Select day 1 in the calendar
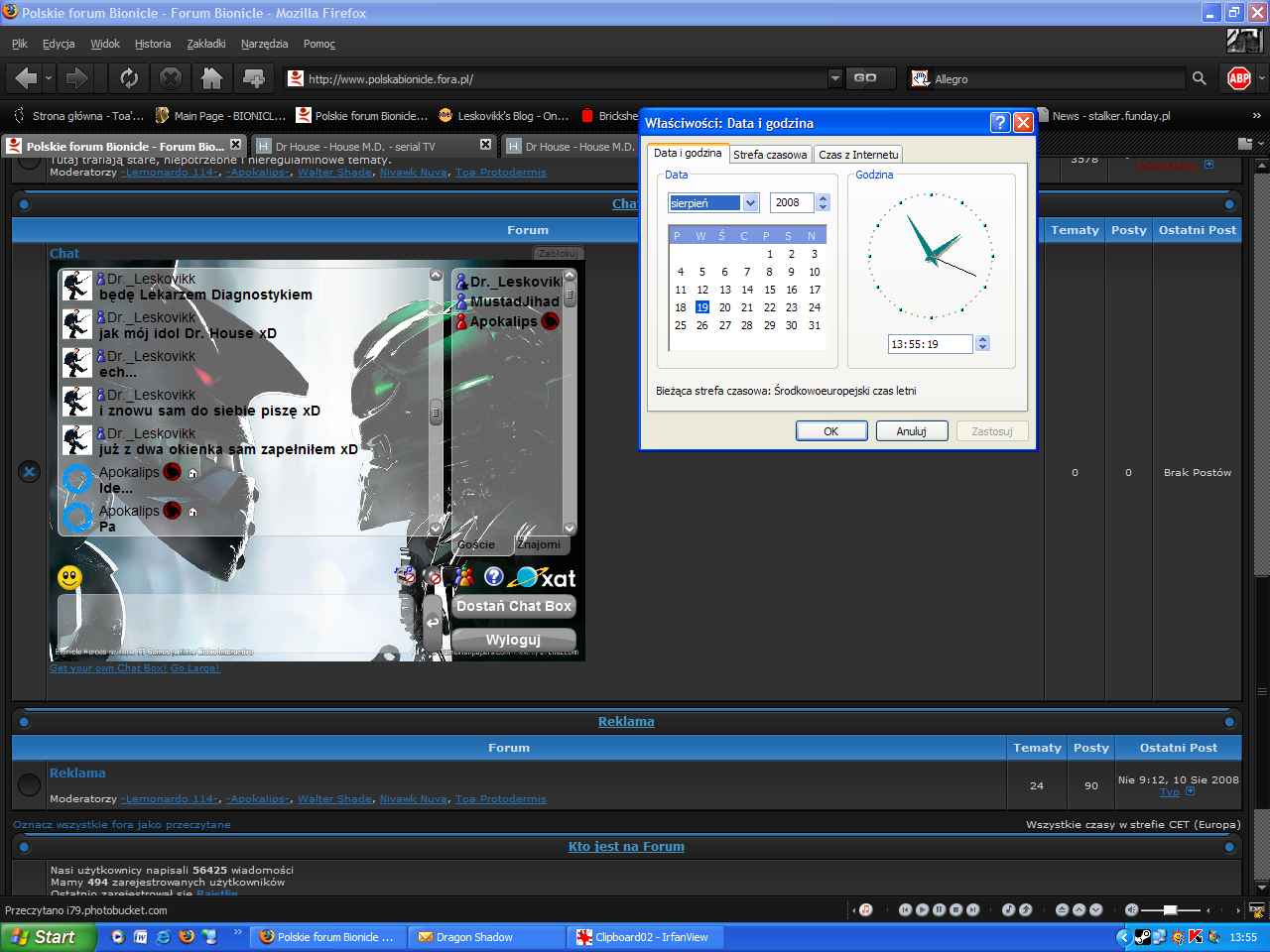The height and width of the screenshot is (952, 1270). (x=769, y=254)
